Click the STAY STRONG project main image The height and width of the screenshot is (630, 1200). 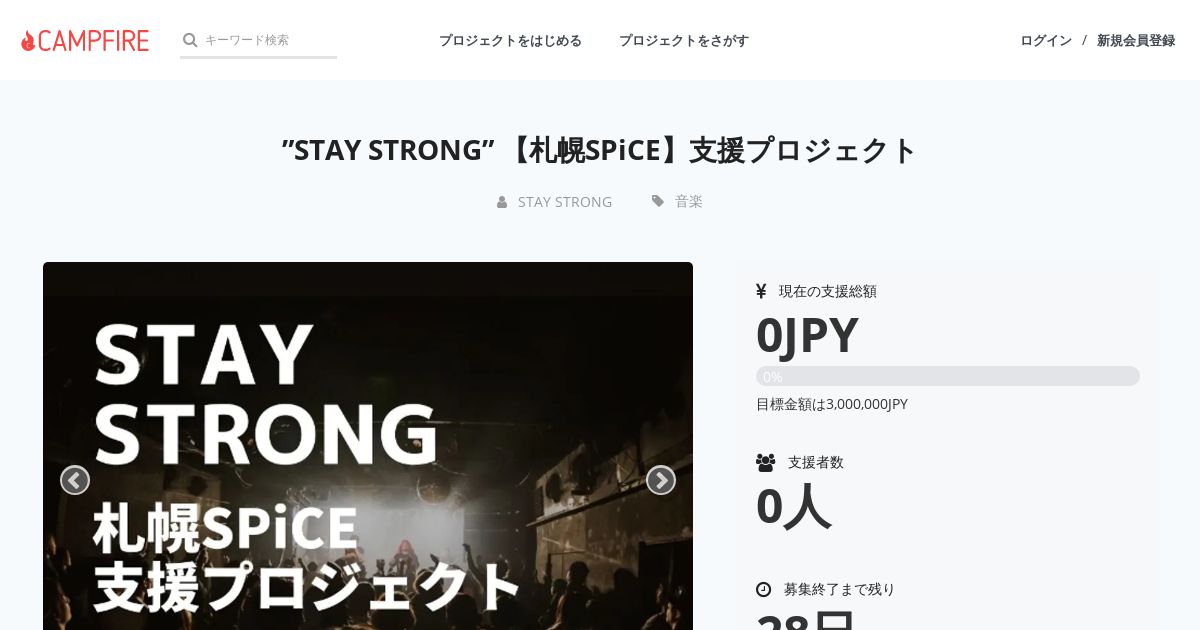coord(368,446)
